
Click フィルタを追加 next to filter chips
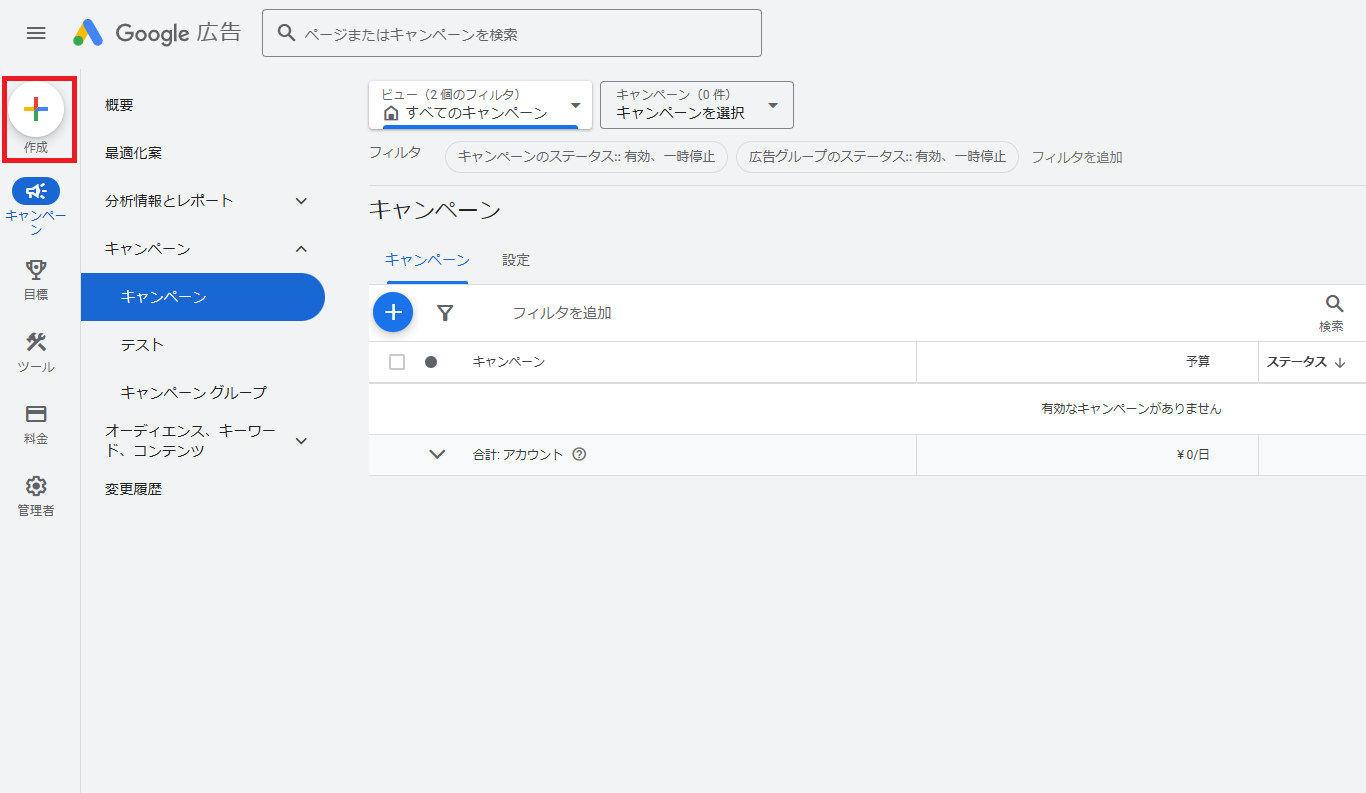[x=1077, y=157]
